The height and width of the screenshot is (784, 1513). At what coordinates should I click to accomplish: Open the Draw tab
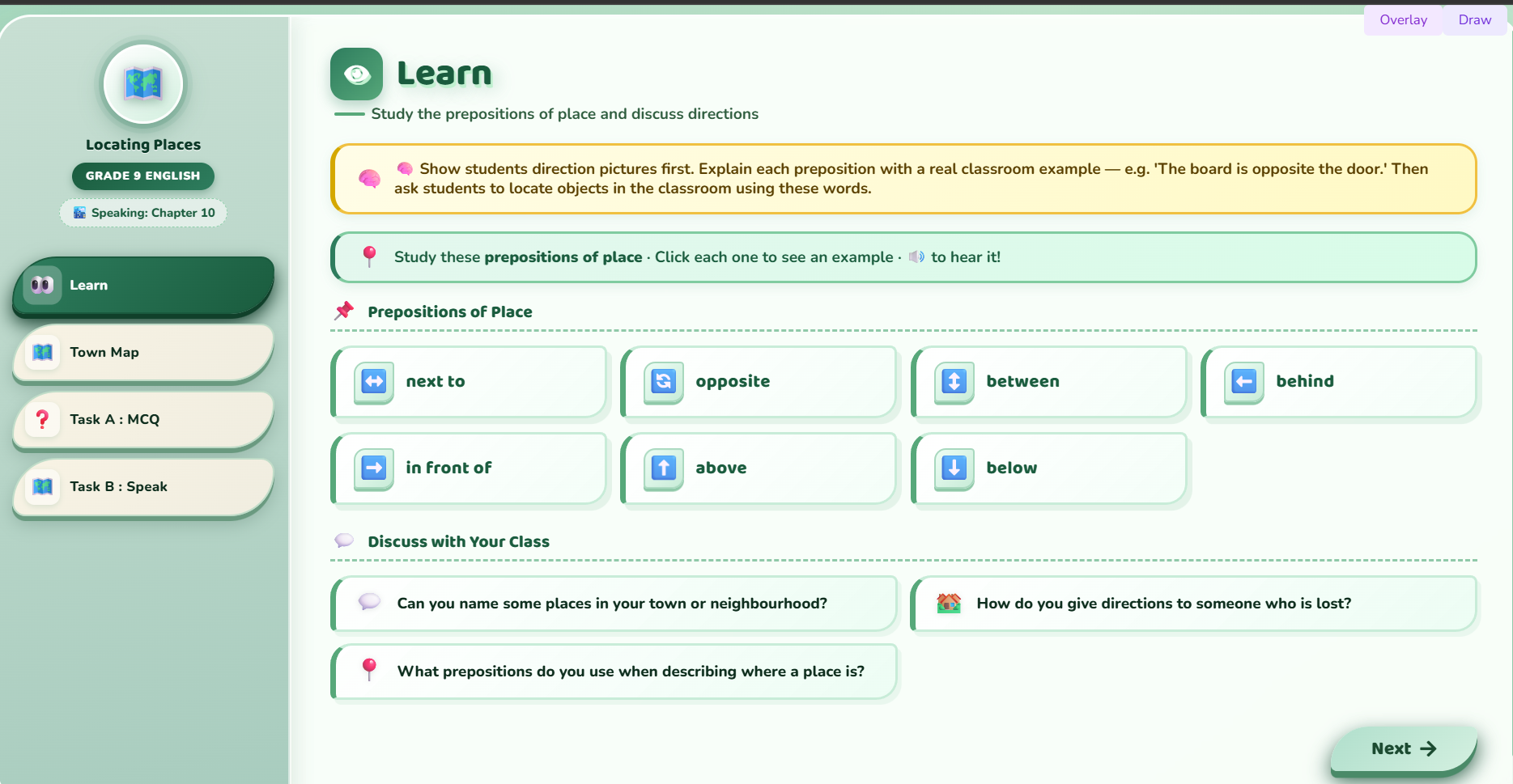coord(1475,20)
